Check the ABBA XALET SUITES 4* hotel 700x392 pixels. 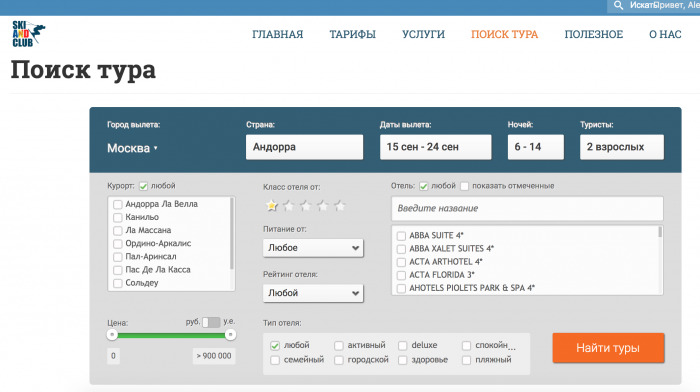click(401, 249)
